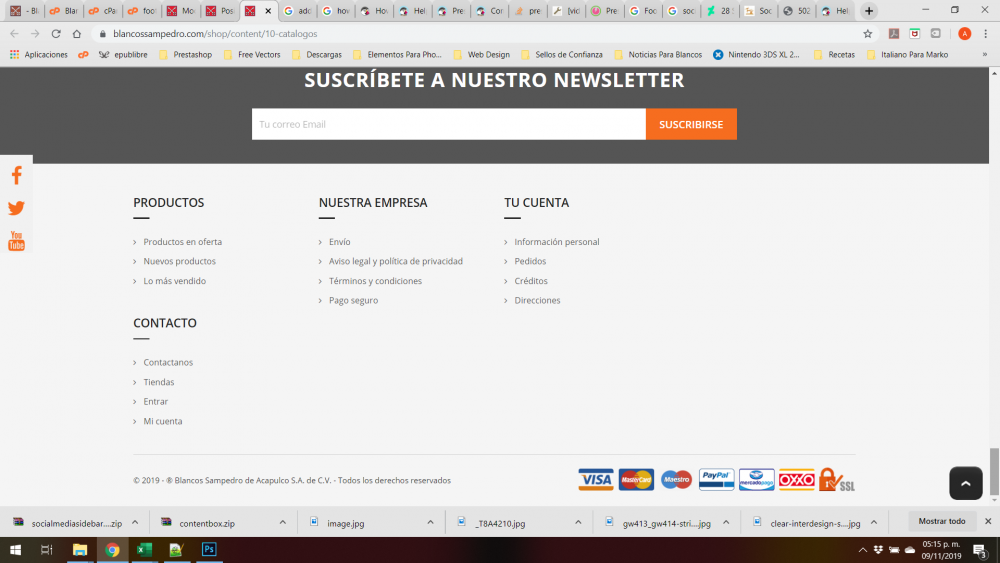Open the 'Mi cuenta' link
Viewport: 1000px width, 563px height.
pyautogui.click(x=163, y=421)
